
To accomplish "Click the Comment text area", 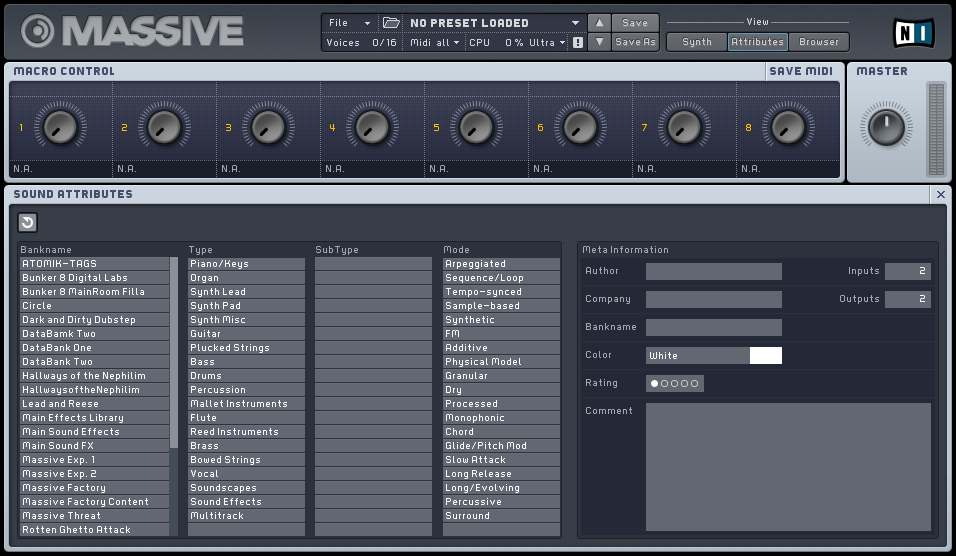I will pyautogui.click(x=788, y=467).
